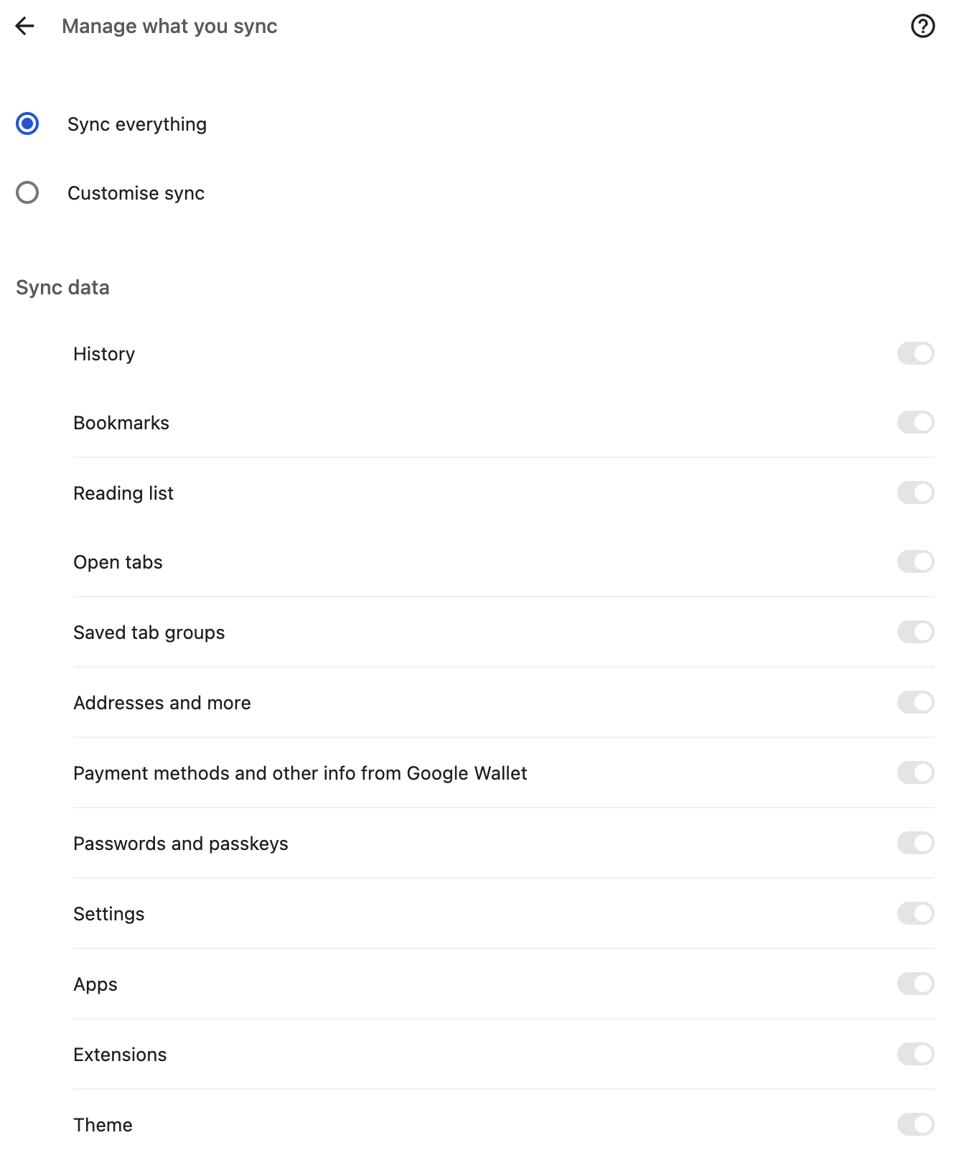Toggle the Open tabs switch

[x=915, y=561]
